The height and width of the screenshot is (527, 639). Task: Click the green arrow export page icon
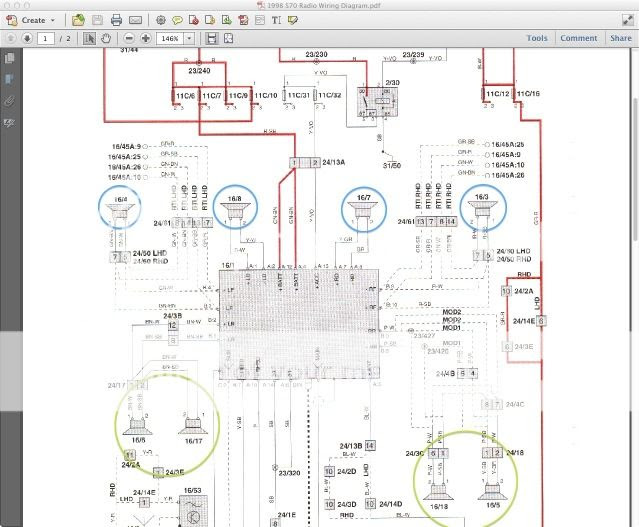(227, 20)
